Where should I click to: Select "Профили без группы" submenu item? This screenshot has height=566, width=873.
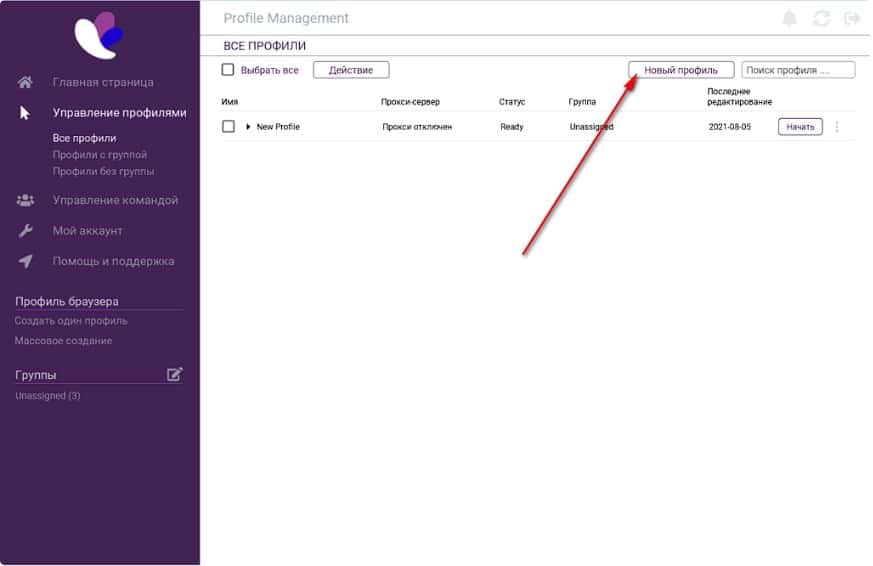click(103, 171)
